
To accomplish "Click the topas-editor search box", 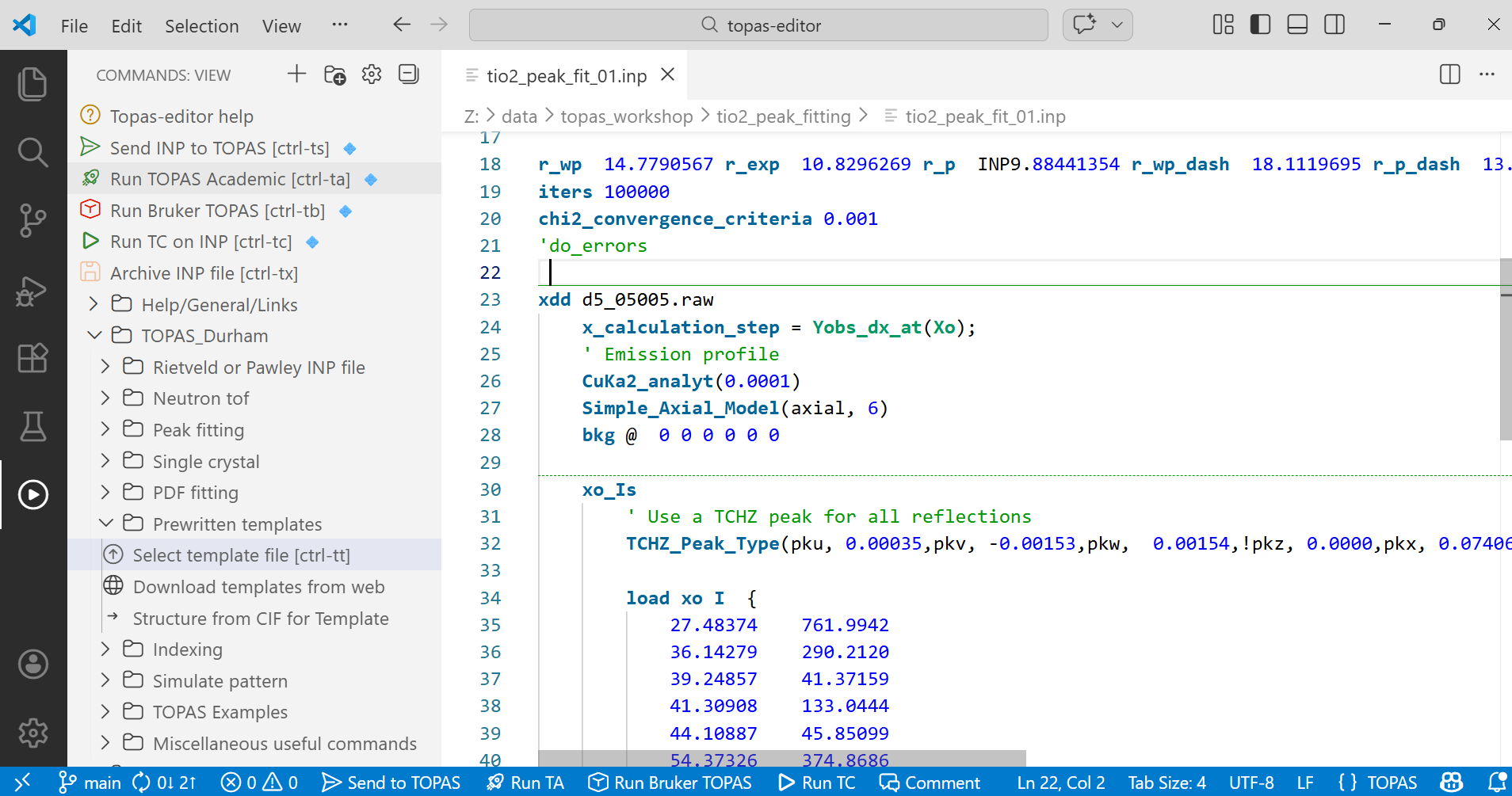I will [x=758, y=25].
